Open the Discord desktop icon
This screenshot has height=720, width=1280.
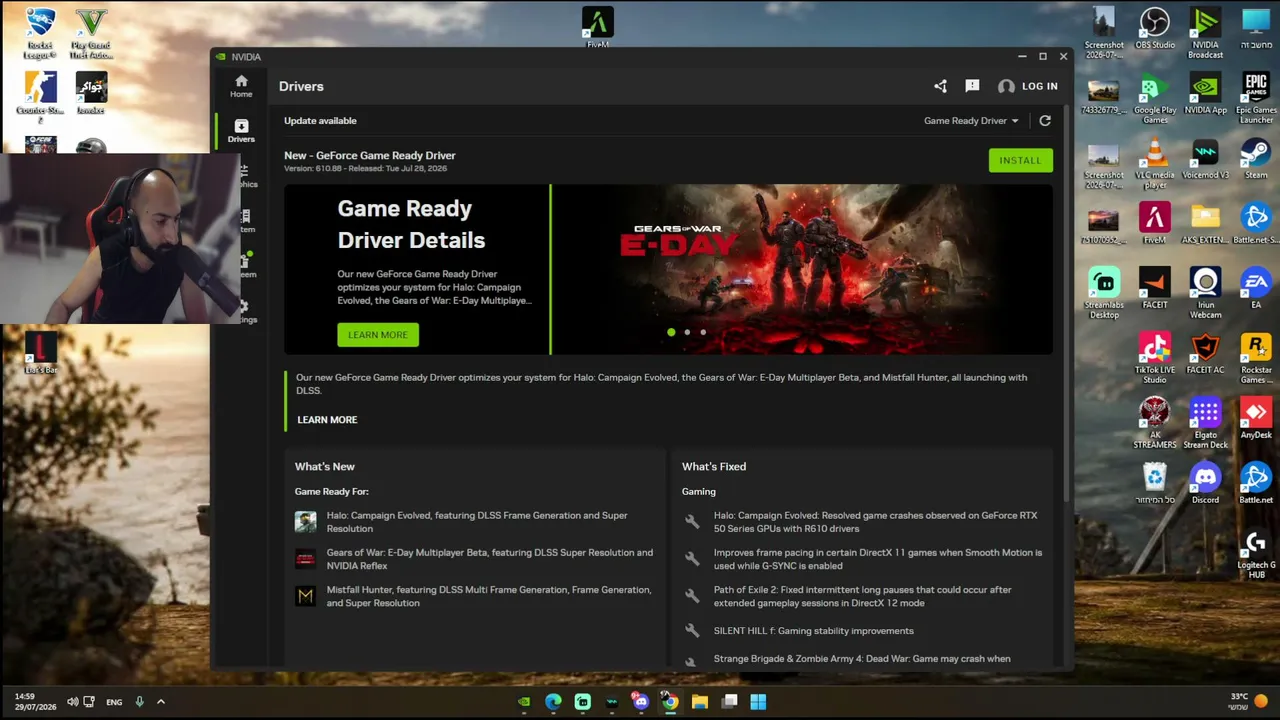point(1205,483)
